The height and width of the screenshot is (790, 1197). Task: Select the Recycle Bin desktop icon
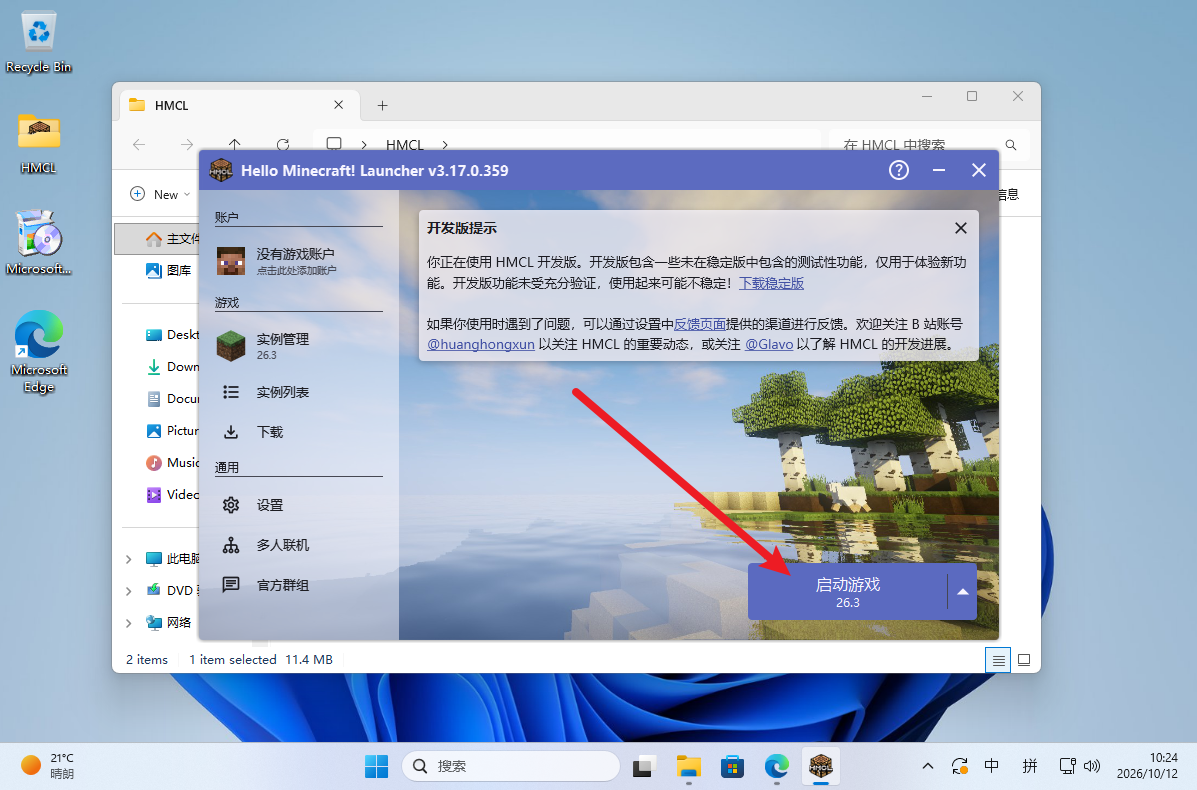(x=38, y=43)
